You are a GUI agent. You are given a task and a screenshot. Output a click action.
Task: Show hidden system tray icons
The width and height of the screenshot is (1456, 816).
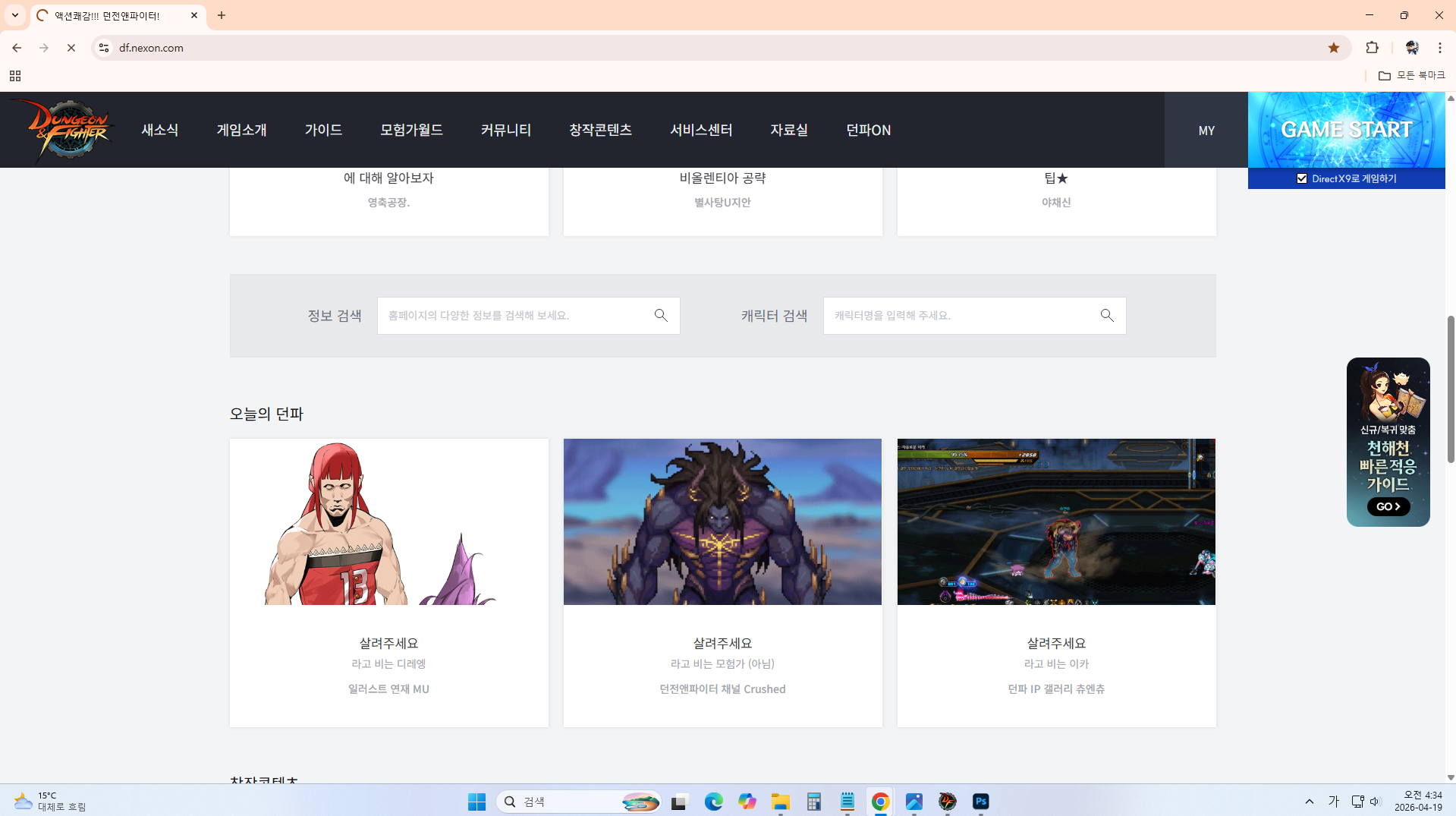click(1309, 802)
